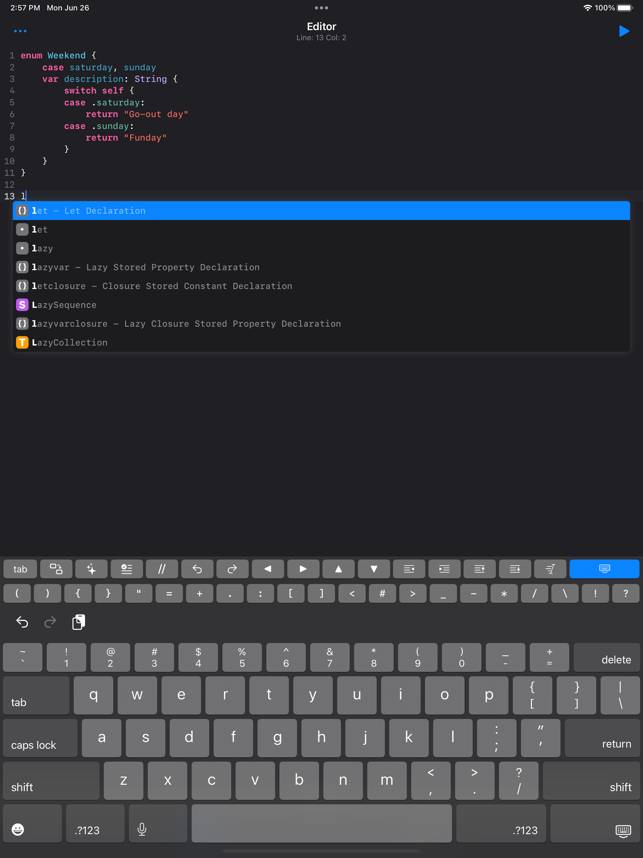Image resolution: width=643 pixels, height=858 pixels.
Task: Tap the semicolon/colon key
Action: [497, 738]
